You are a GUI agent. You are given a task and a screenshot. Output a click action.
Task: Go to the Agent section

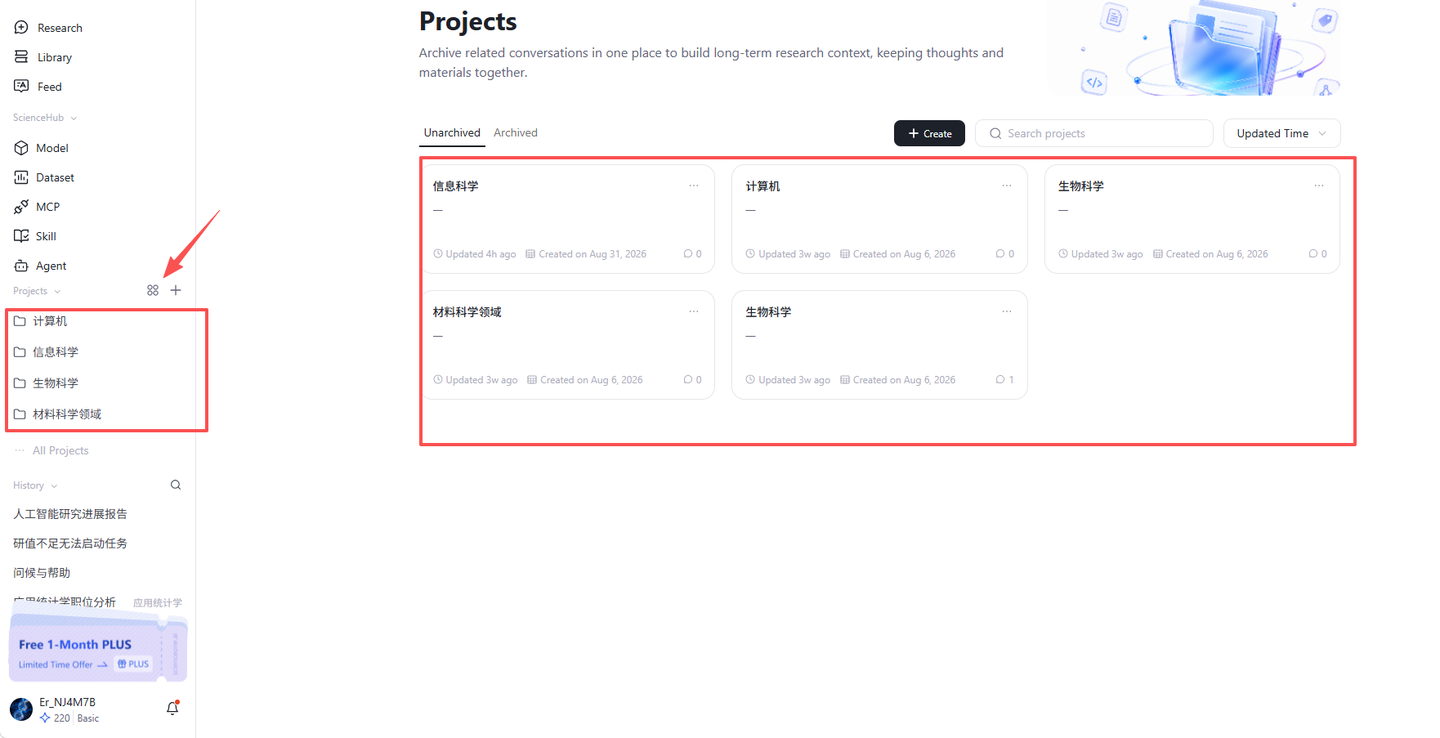[x=40, y=266]
